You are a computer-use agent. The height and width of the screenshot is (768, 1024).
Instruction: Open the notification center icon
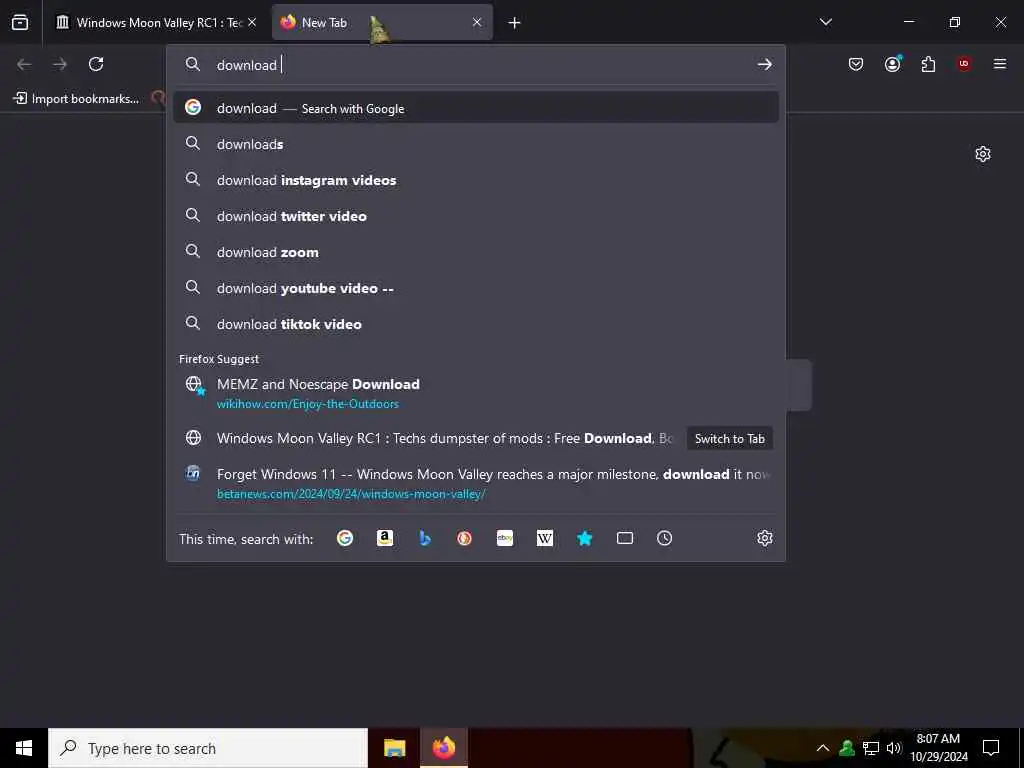click(x=991, y=748)
